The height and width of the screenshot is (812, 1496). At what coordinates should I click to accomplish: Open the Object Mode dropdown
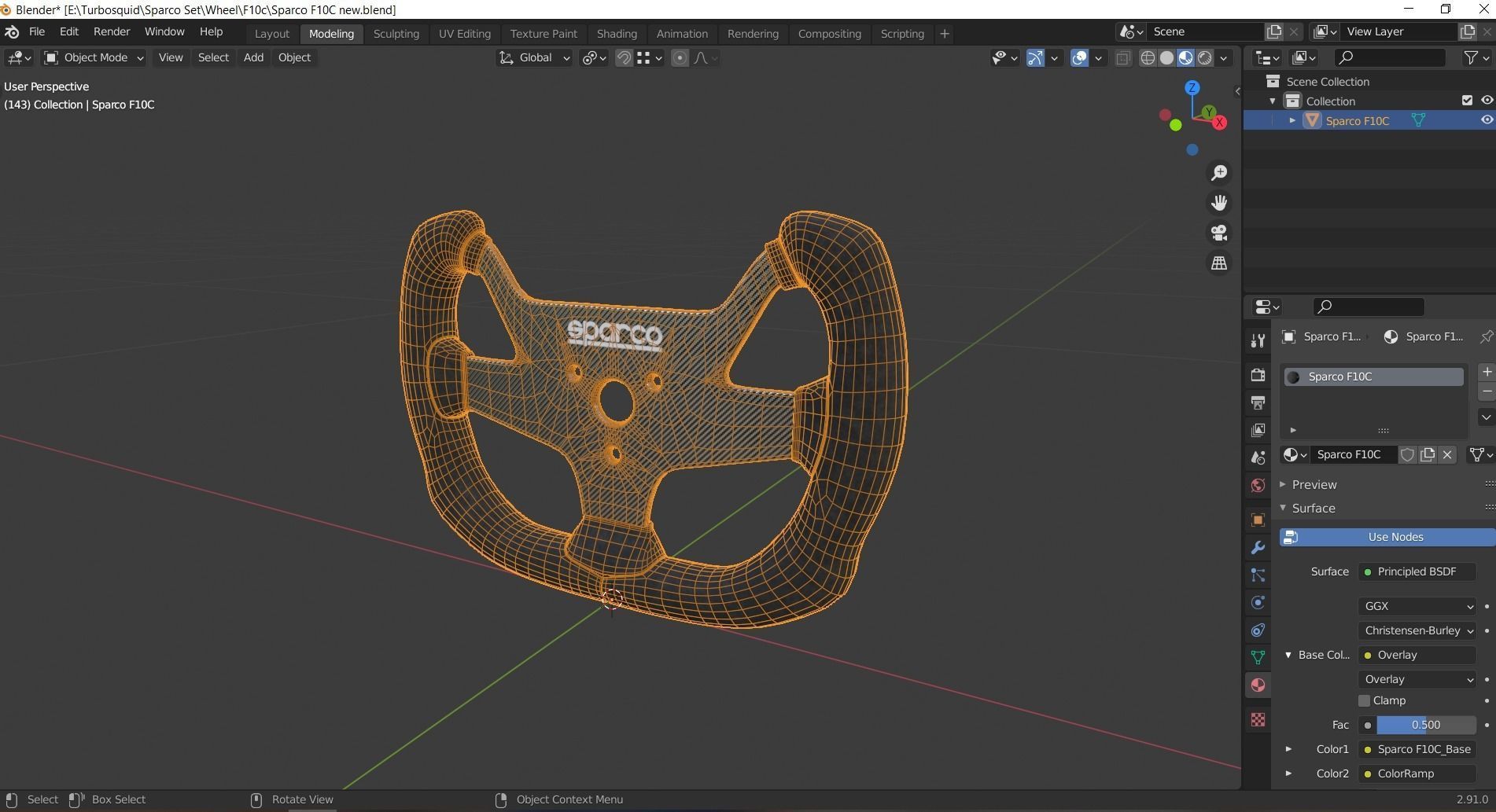pos(94,57)
